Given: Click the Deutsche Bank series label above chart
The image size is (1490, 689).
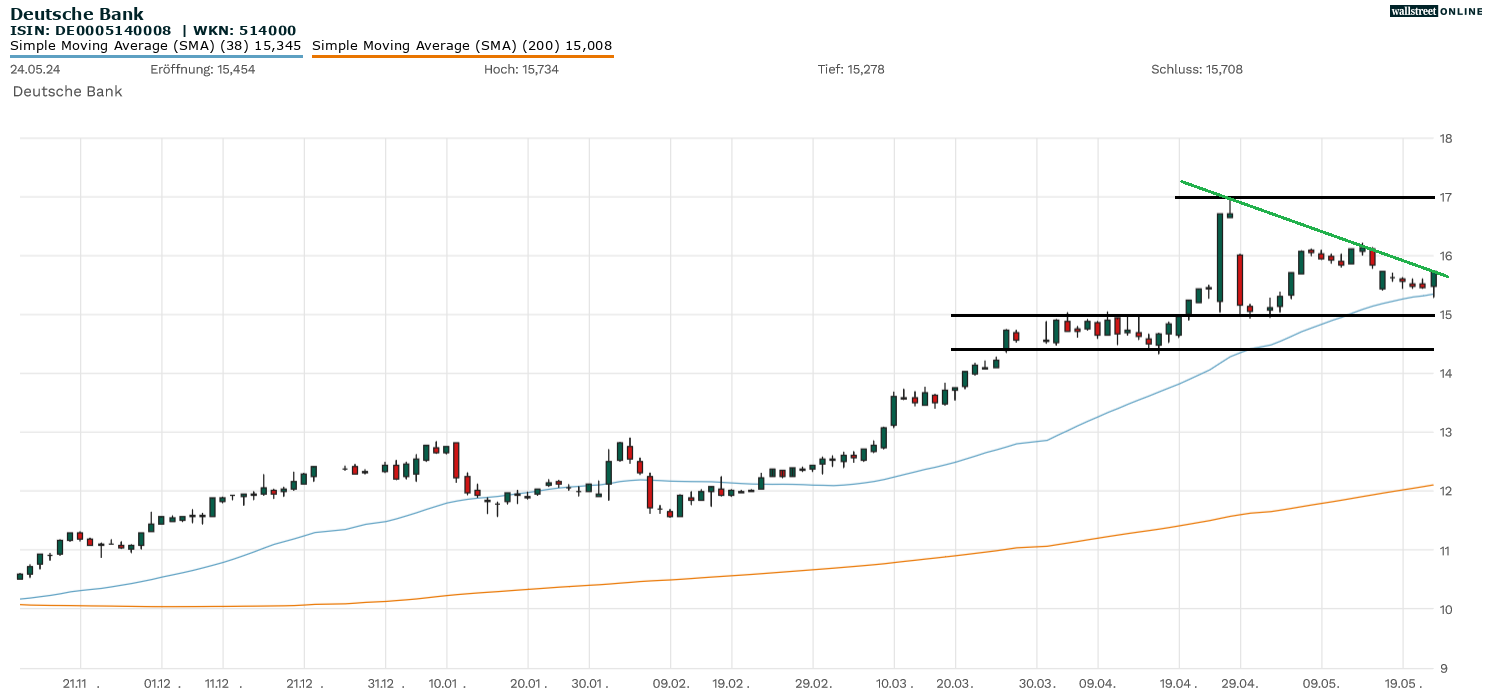Looking at the screenshot, I should coord(67,91).
